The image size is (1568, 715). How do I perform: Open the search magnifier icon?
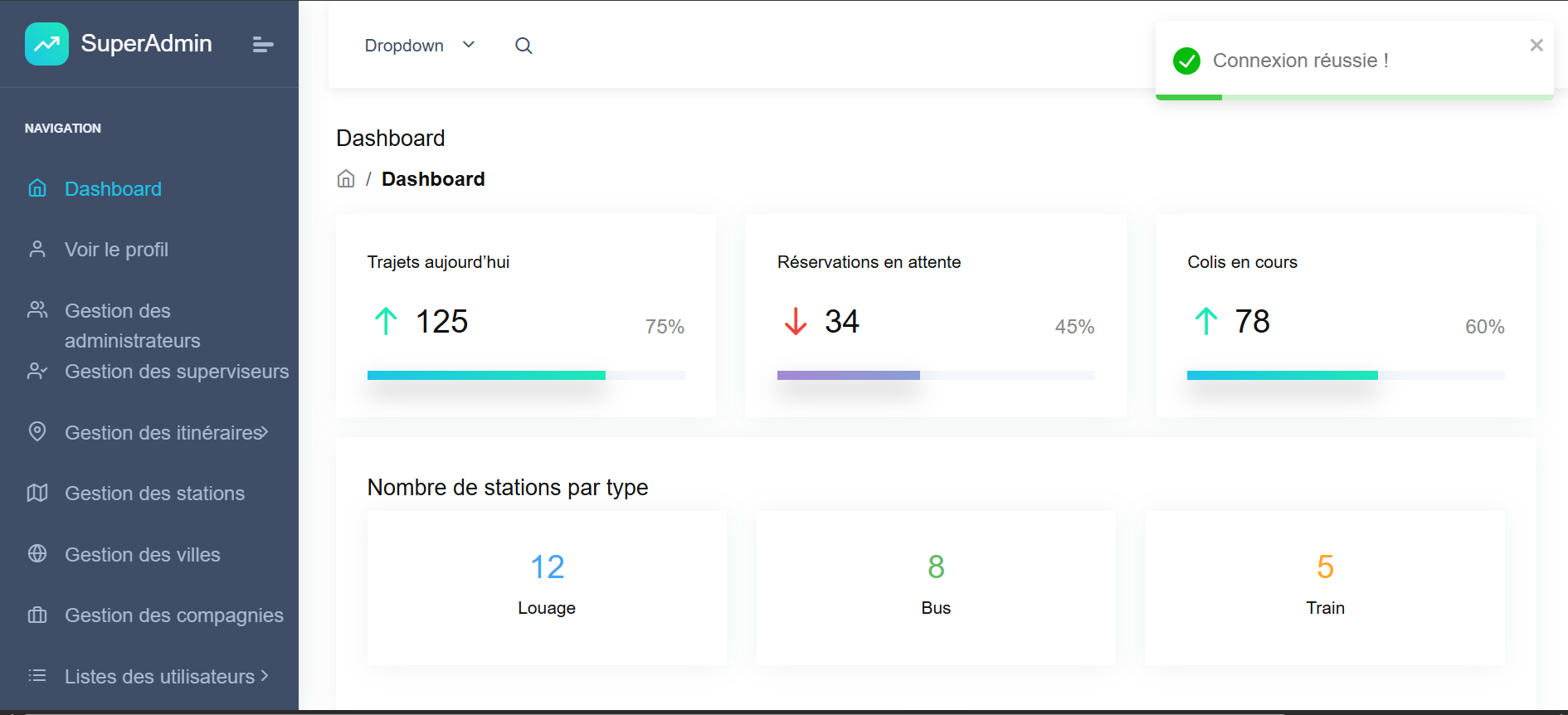523,46
